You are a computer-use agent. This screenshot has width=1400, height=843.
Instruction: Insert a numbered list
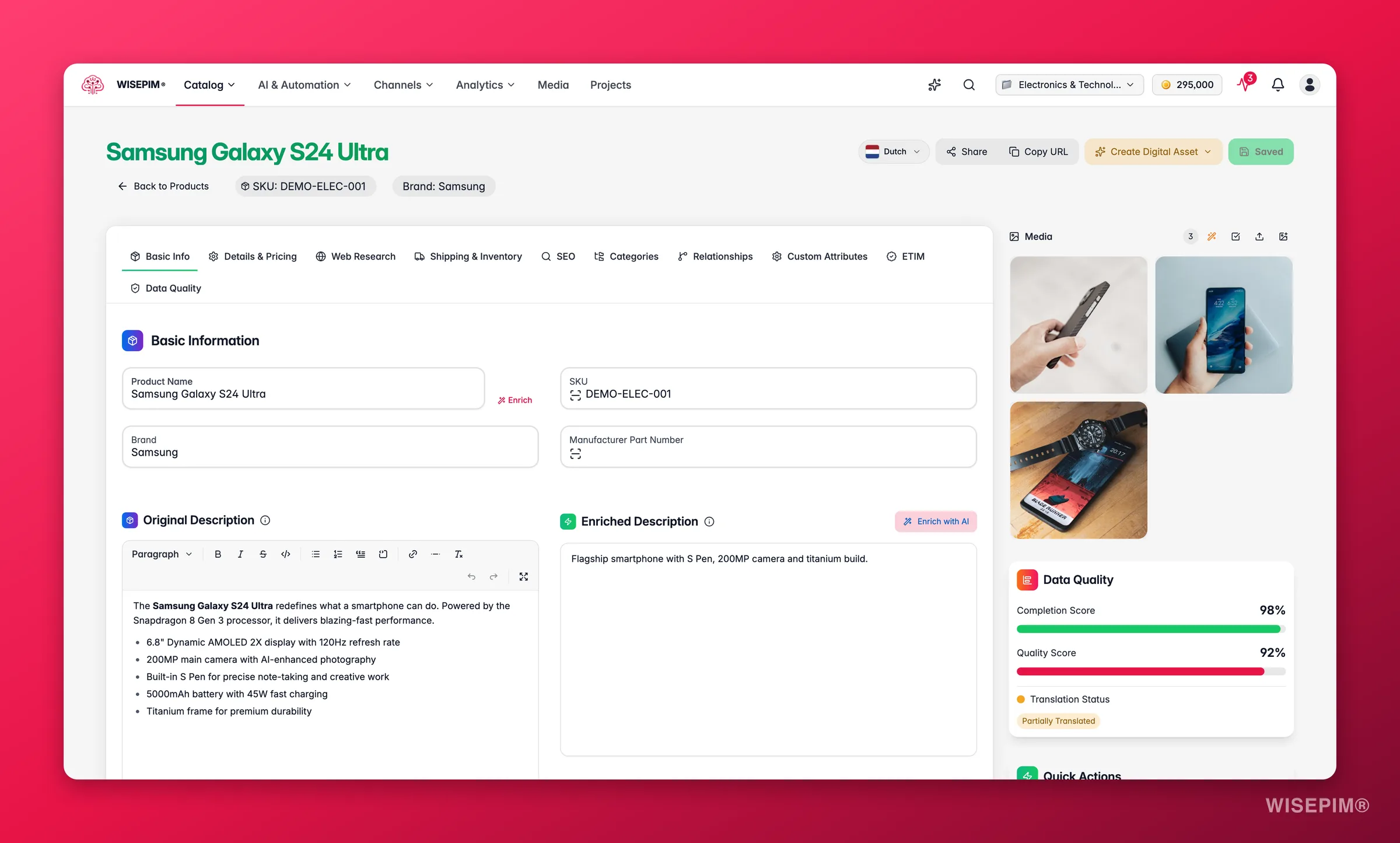pos(338,554)
